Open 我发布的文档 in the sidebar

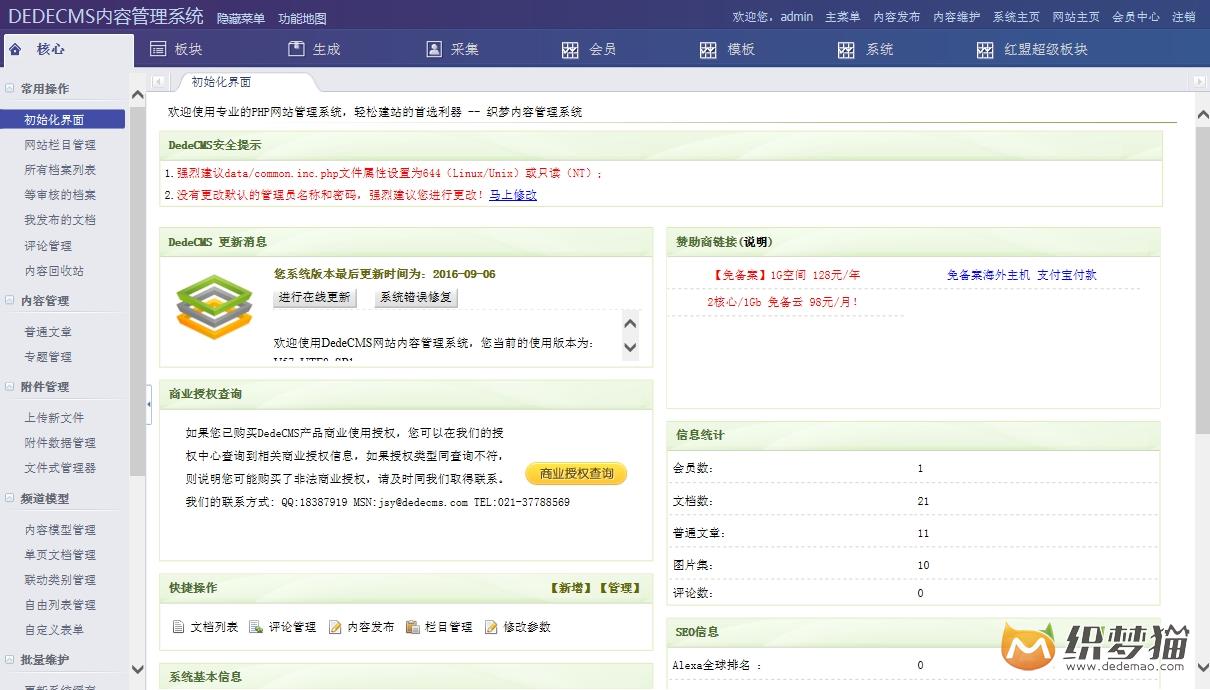[60, 220]
